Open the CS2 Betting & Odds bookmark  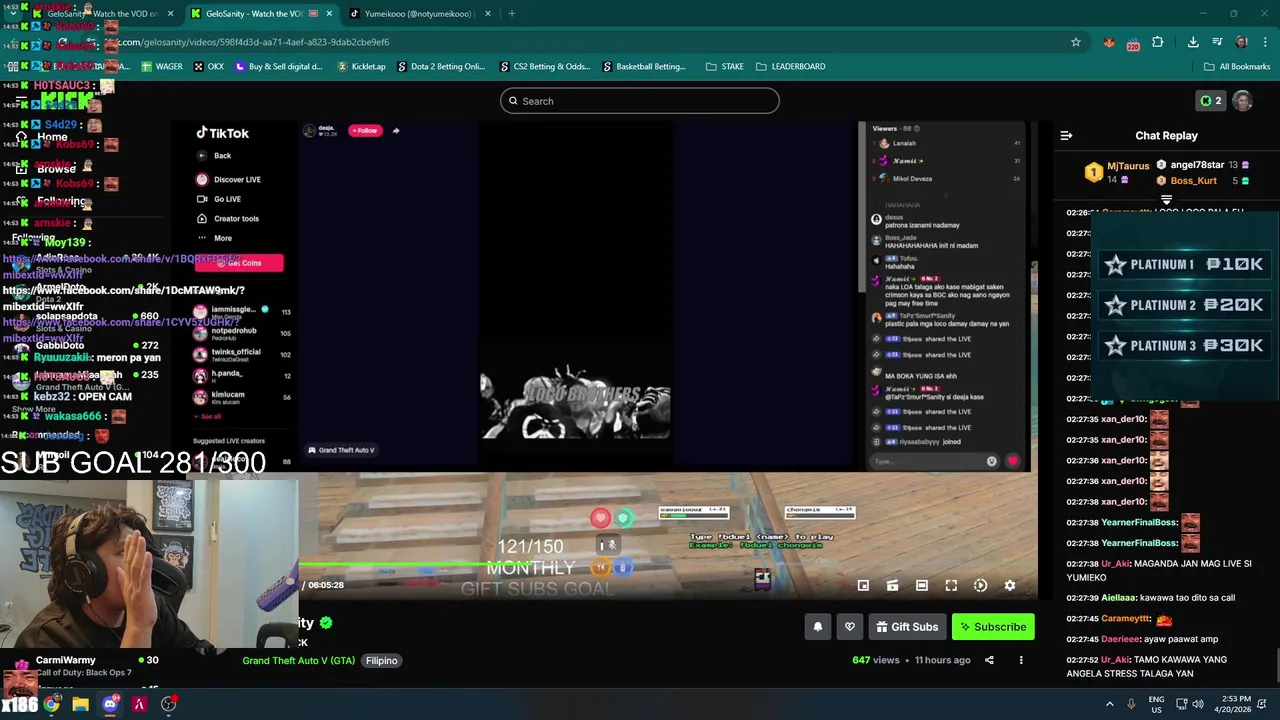(x=544, y=67)
